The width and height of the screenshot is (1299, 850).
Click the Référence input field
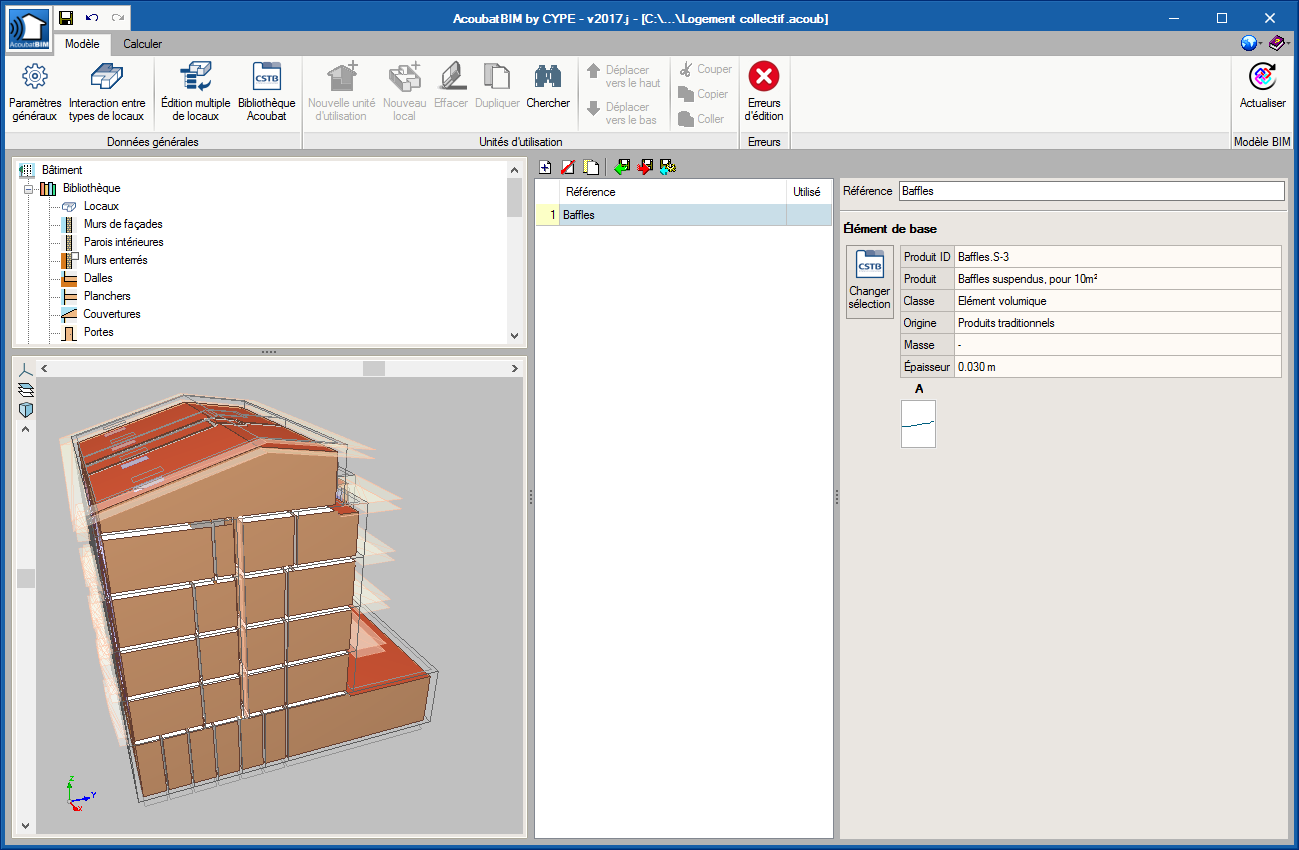coord(1091,191)
